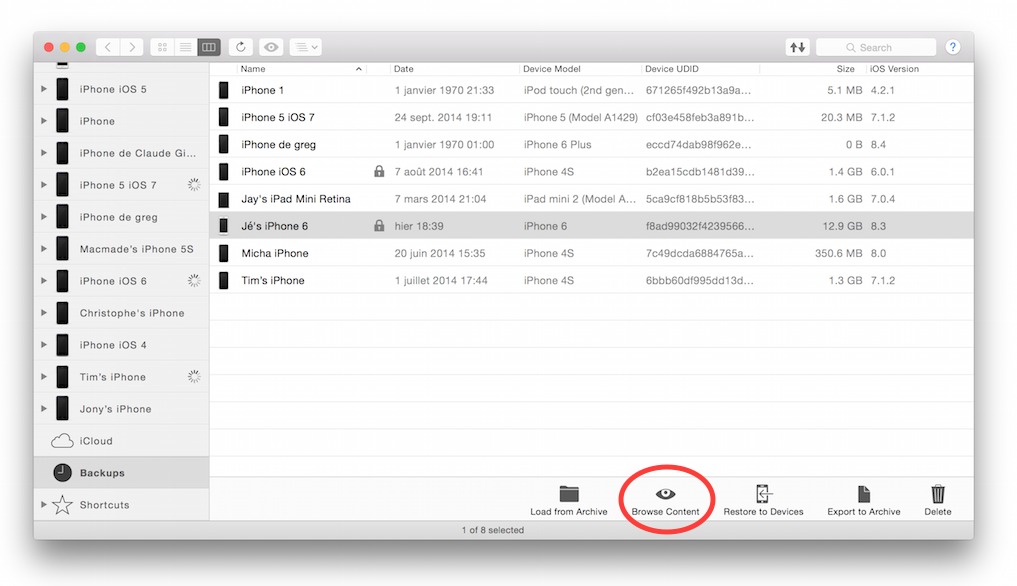Viewport: 1017px width, 586px height.
Task: Expand iPhone 5 iOS 7 in sidebar
Action: [x=44, y=185]
